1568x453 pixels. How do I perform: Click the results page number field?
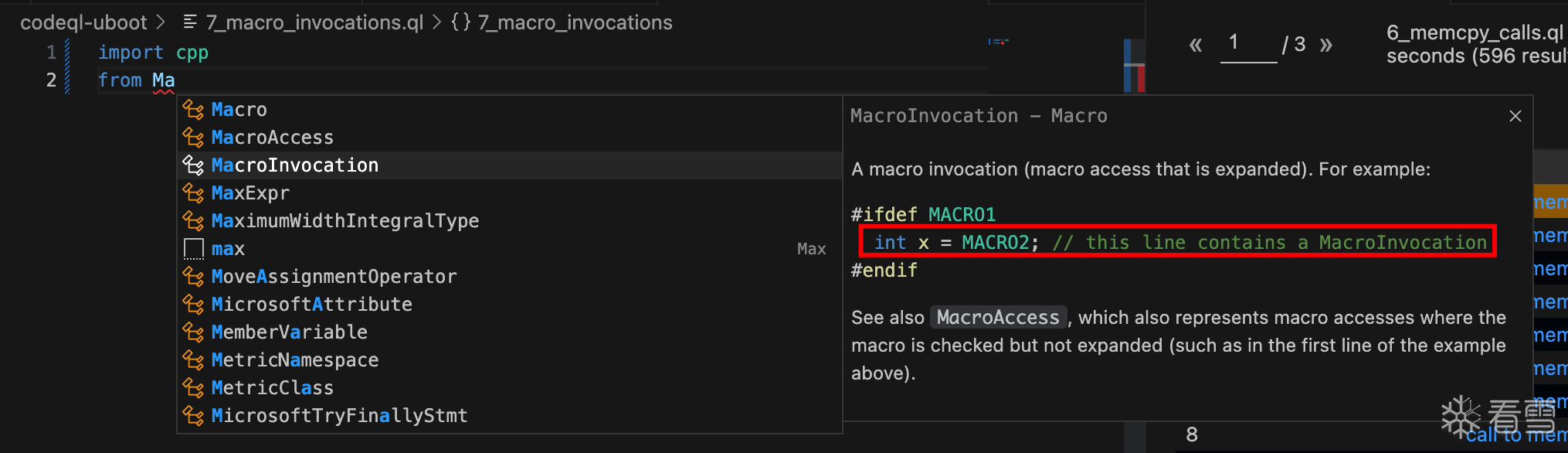pos(1247,43)
